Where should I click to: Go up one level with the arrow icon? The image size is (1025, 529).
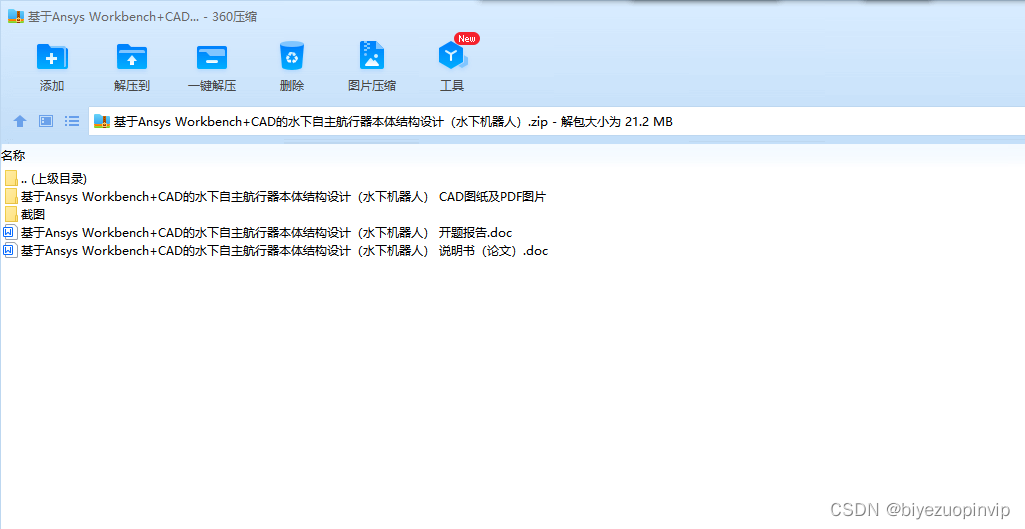point(20,121)
